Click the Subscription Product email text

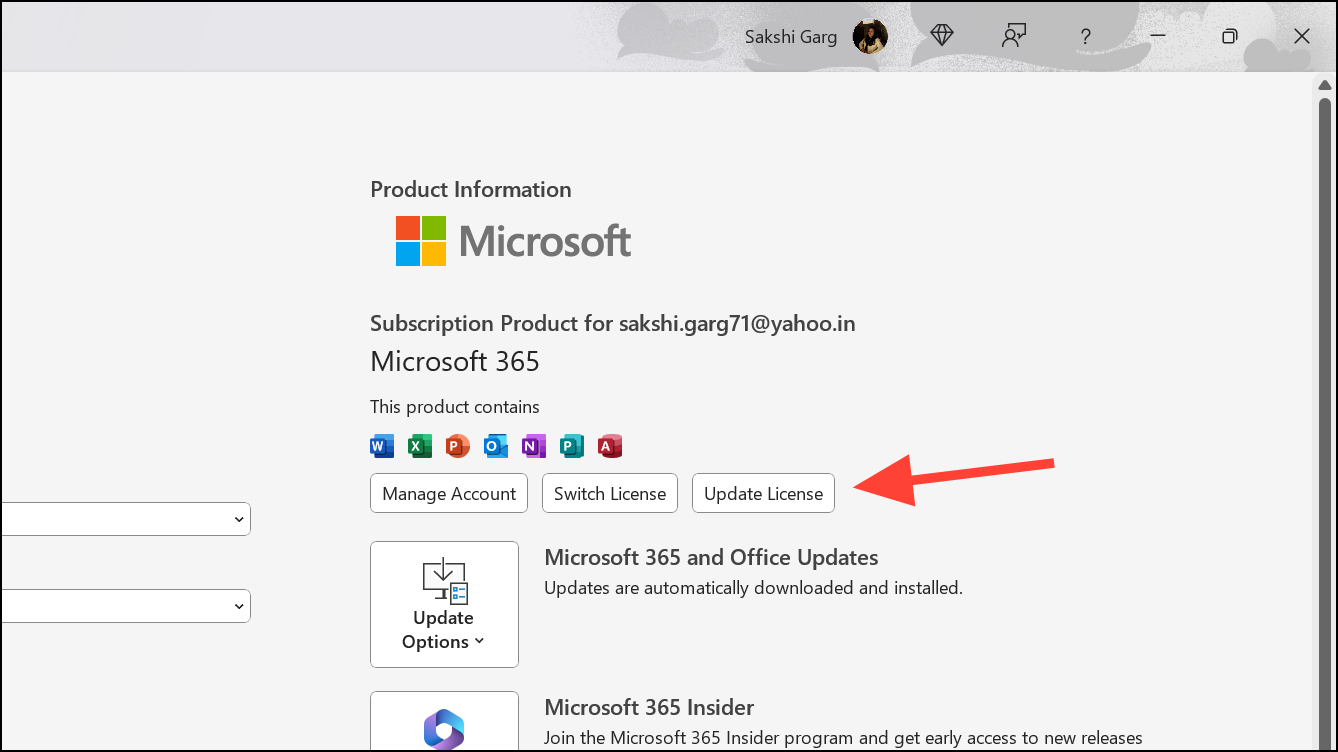[x=613, y=324]
